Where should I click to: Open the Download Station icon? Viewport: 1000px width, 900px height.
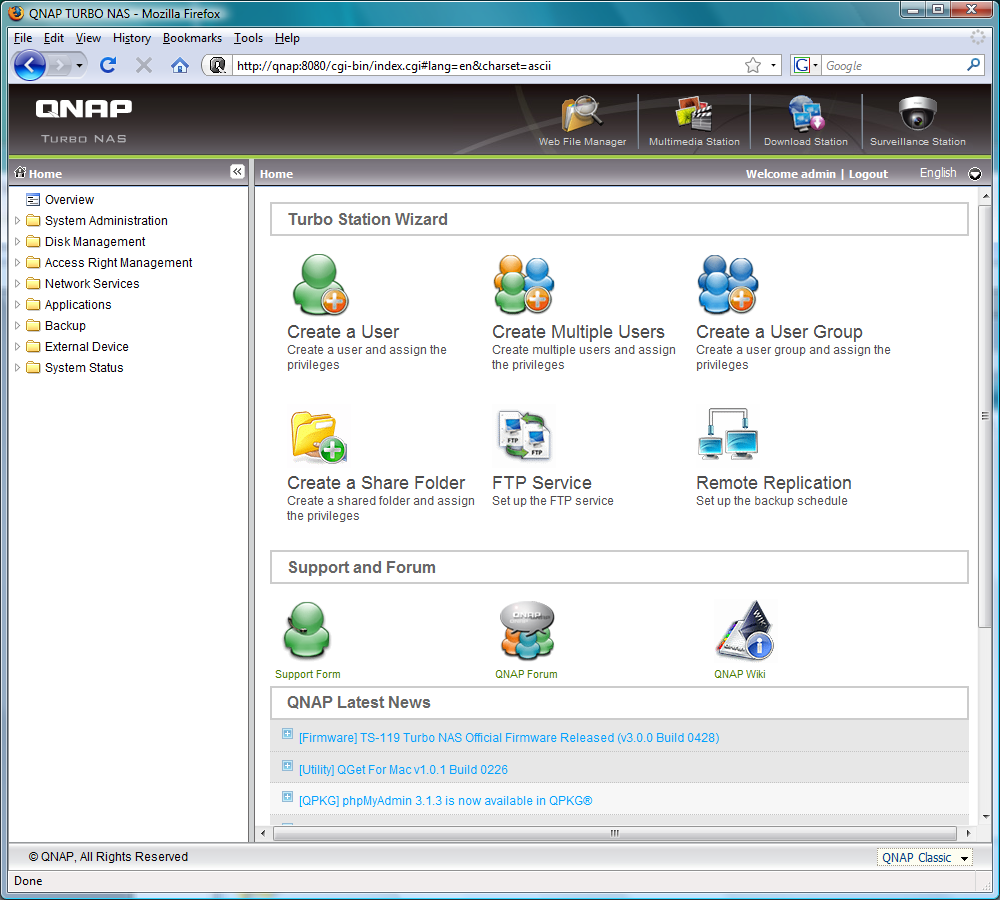(805, 114)
